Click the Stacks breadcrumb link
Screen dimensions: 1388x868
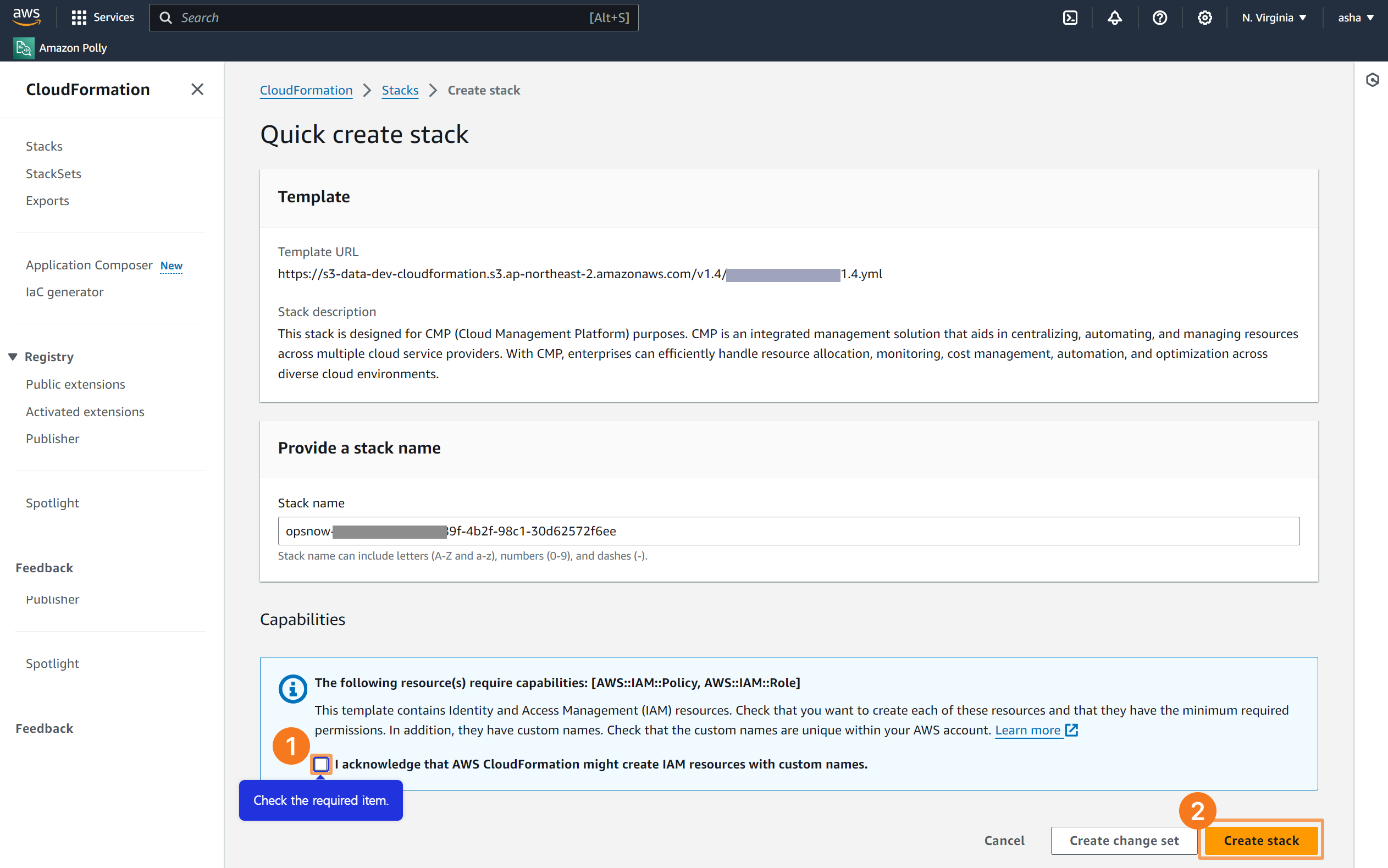(400, 90)
